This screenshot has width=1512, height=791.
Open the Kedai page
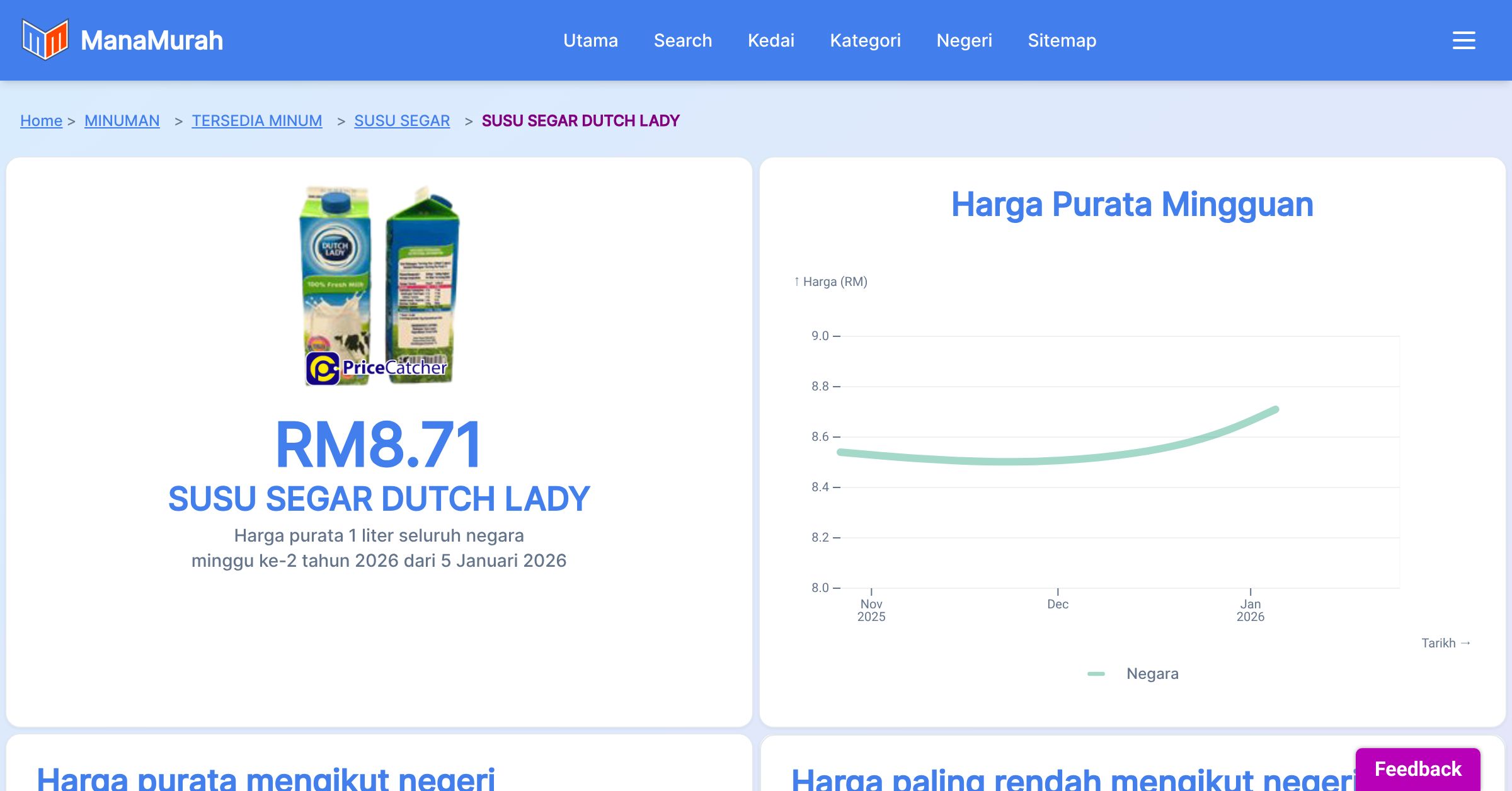771,40
